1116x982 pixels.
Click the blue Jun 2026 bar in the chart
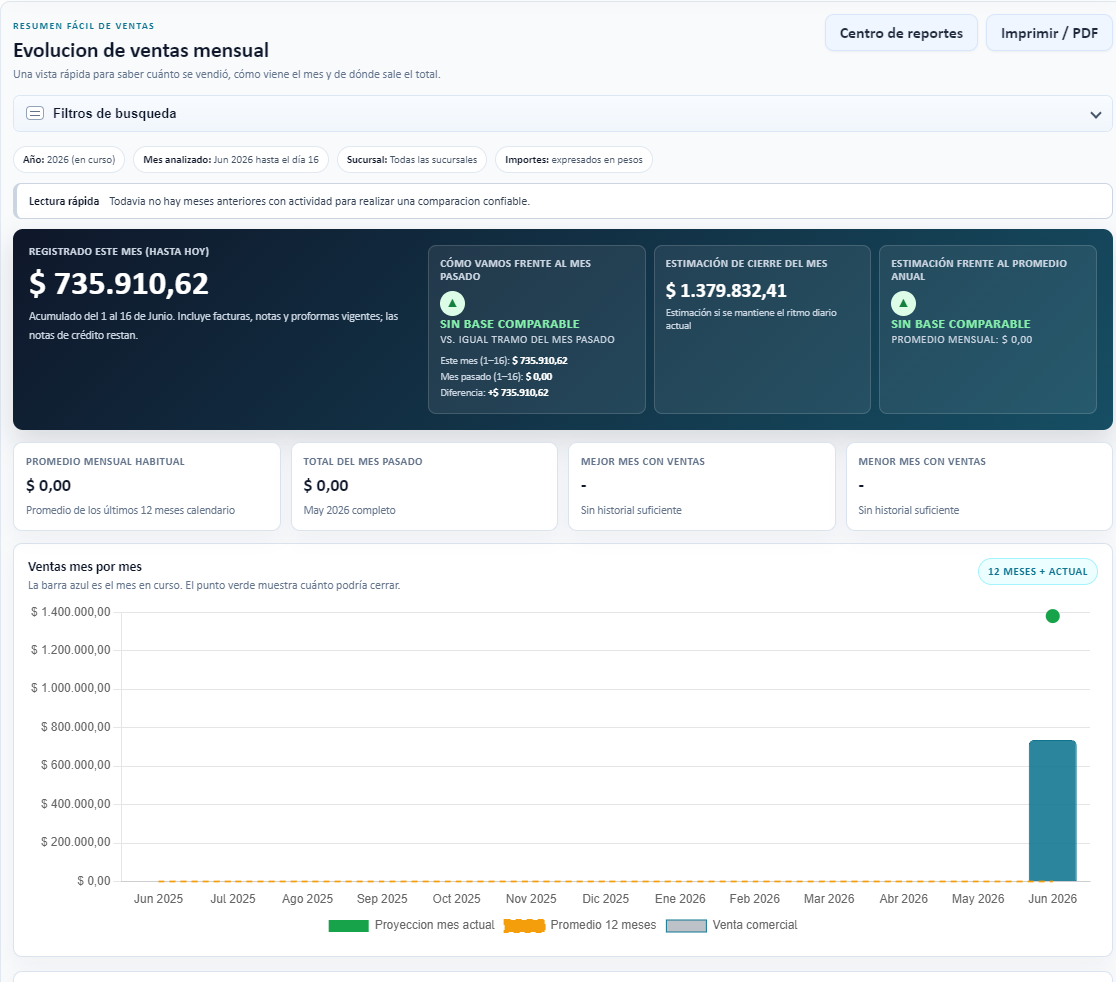click(x=1053, y=811)
